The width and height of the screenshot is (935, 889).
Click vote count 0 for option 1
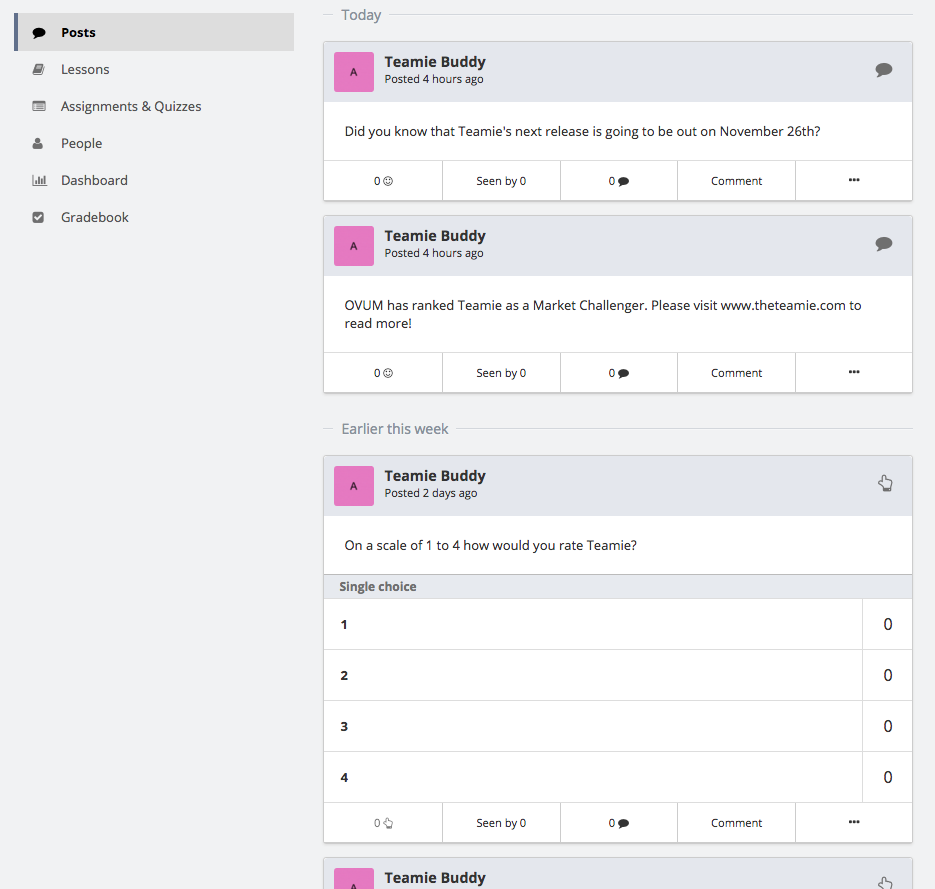pos(887,624)
